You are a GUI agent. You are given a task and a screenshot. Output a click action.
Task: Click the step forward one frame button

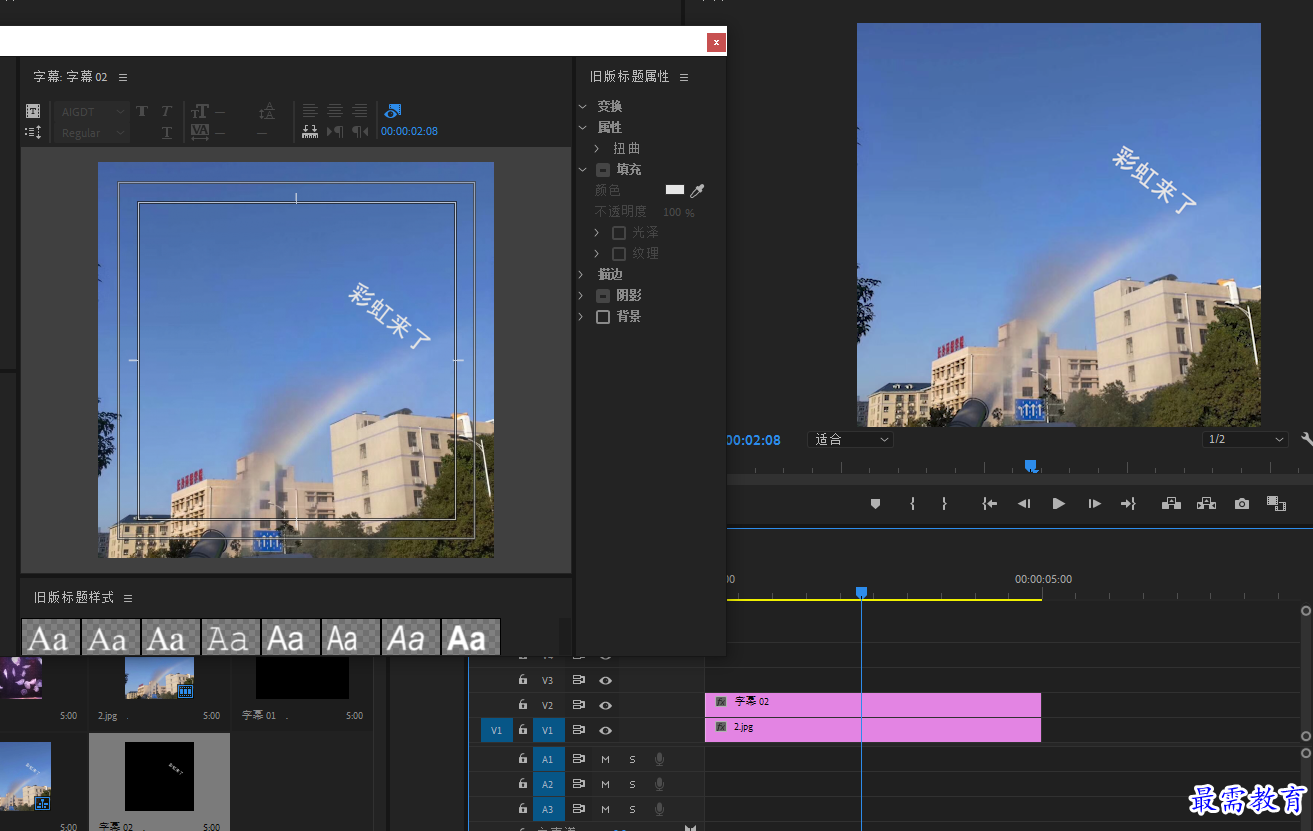(1095, 504)
